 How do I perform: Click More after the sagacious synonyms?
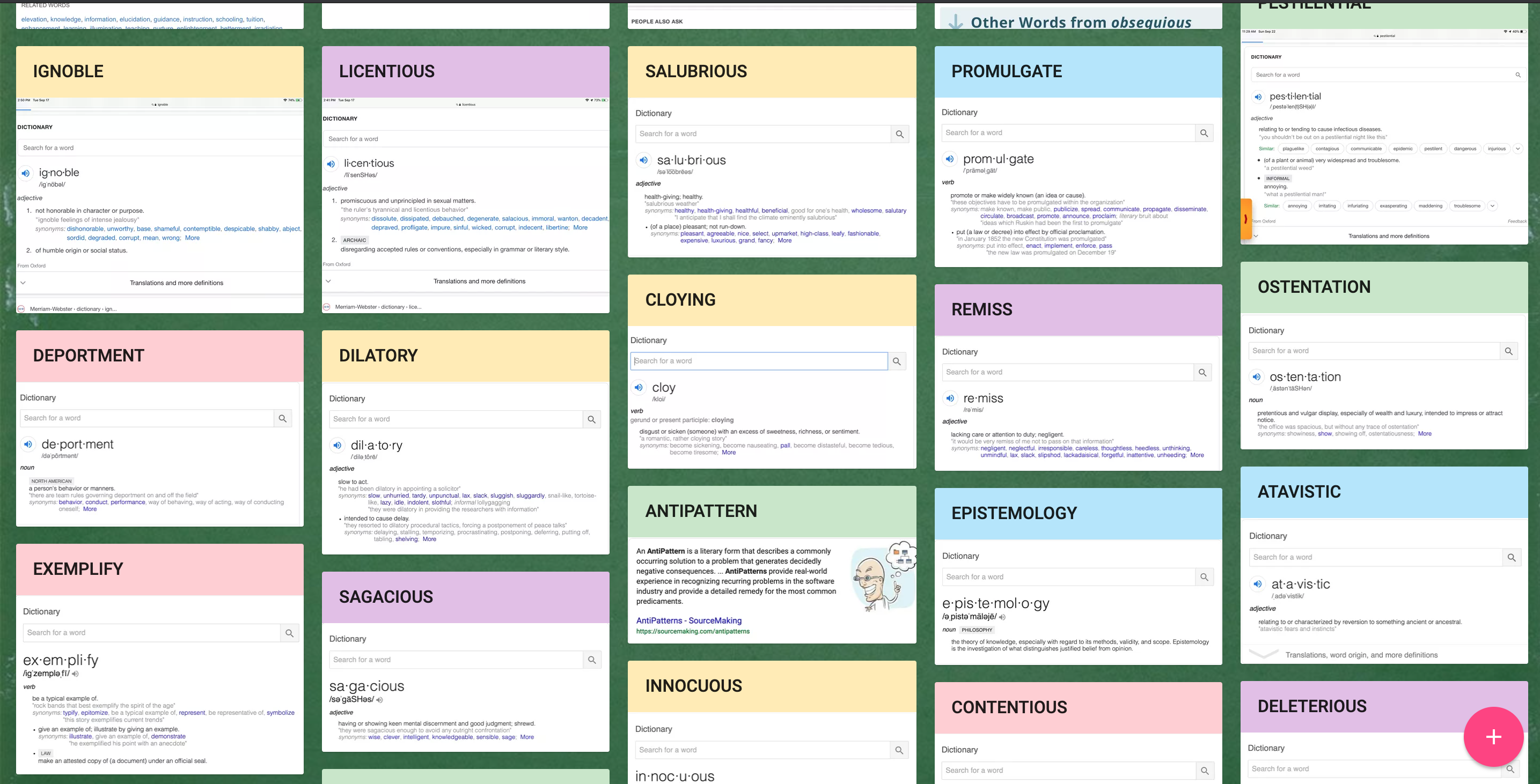527,737
